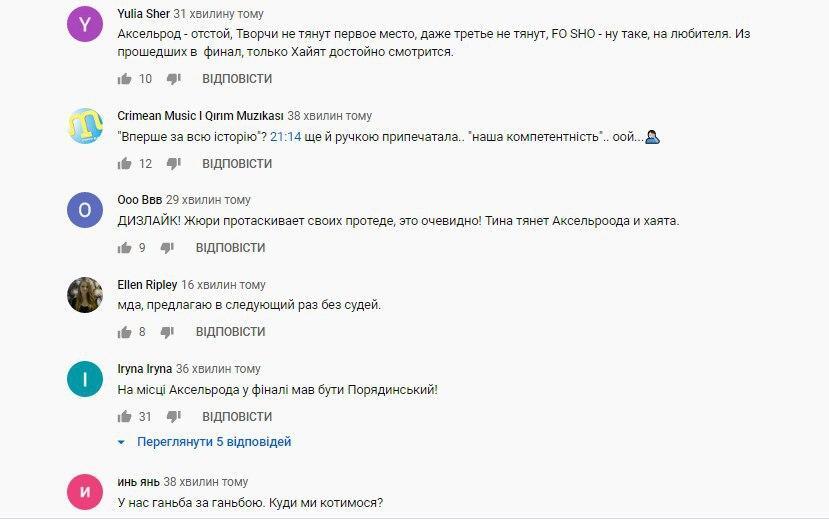
Task: Open the инь янь user avatar
Action: click(x=85, y=491)
